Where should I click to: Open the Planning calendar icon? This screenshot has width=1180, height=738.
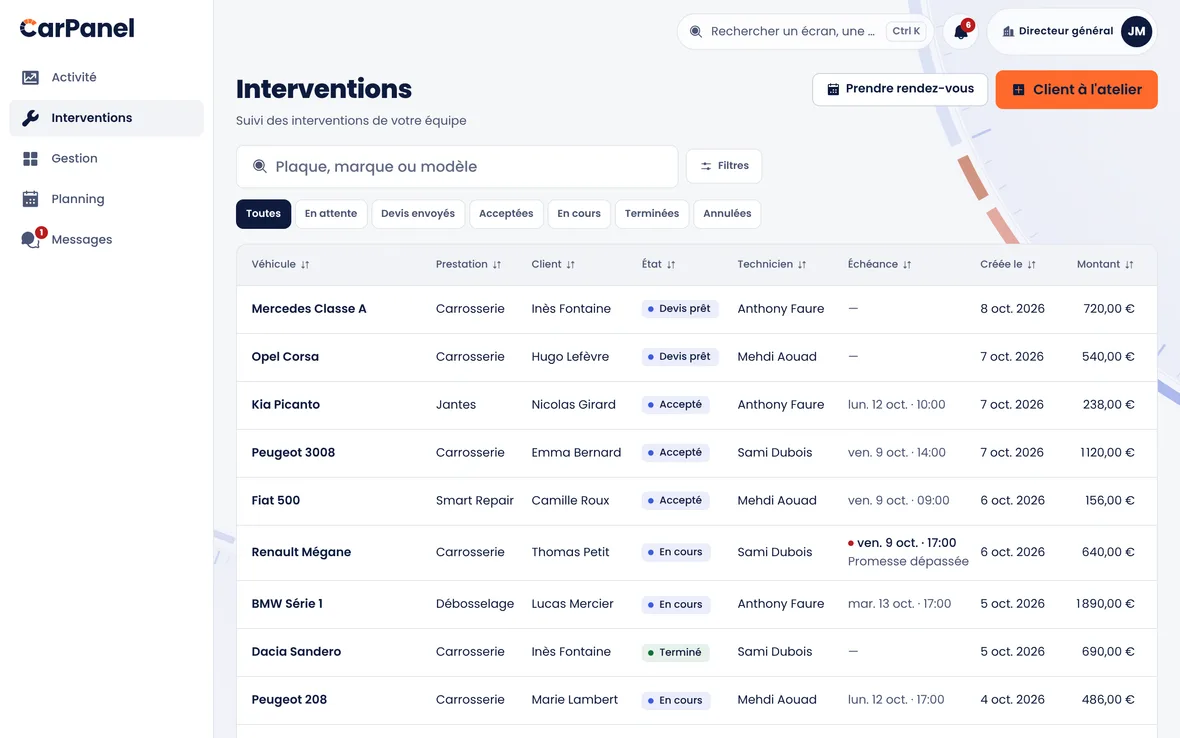tap(30, 199)
